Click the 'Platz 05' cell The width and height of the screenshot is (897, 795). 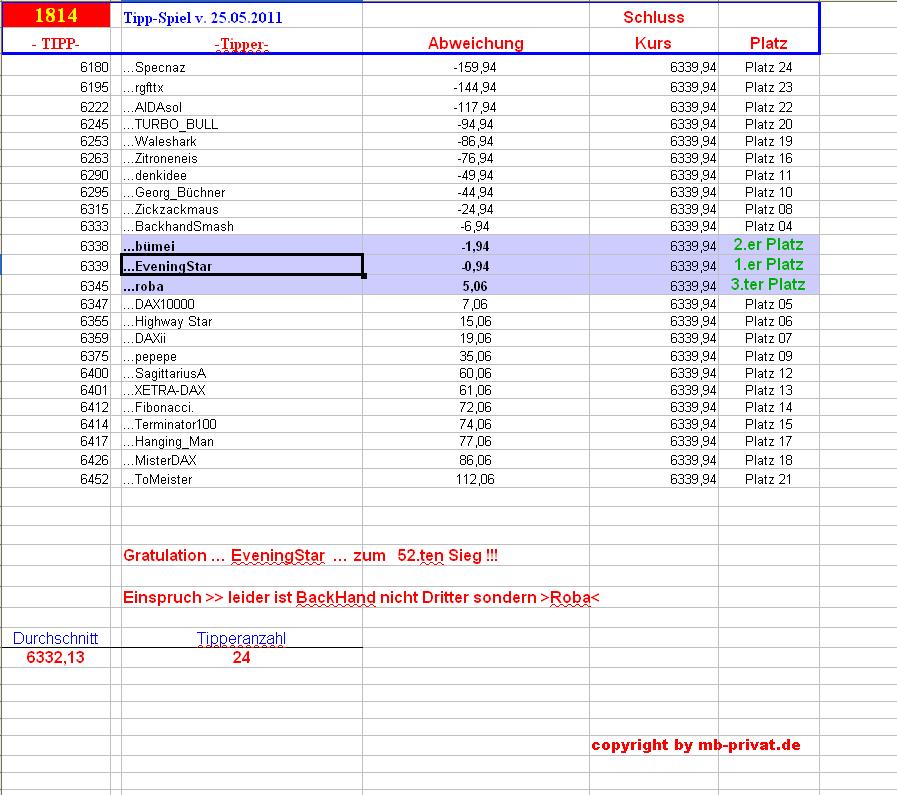click(768, 304)
